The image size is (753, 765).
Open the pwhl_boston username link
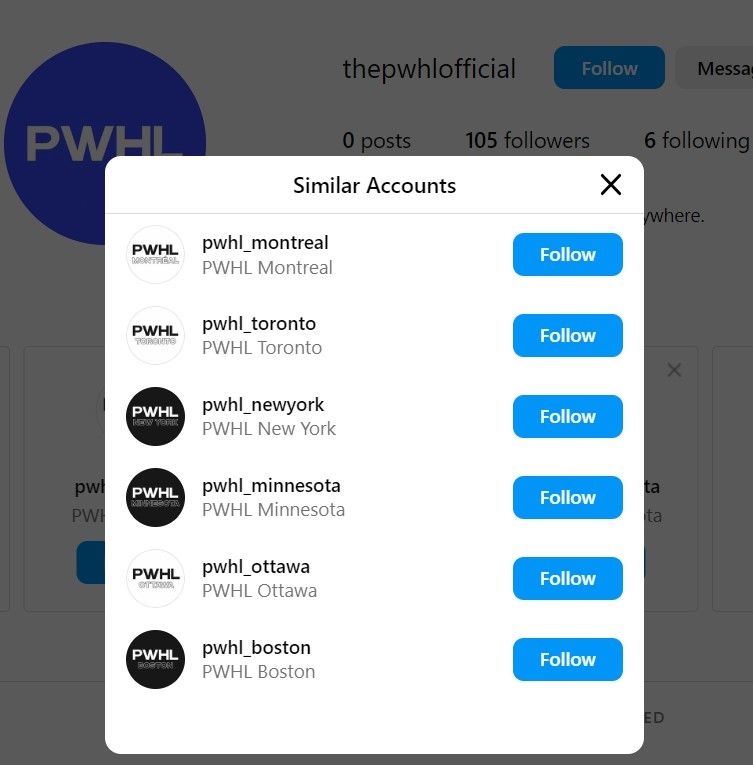(256, 648)
